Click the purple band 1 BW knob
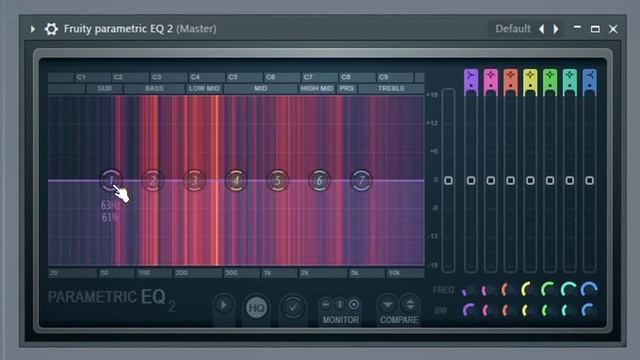640x360 pixels. point(469,311)
